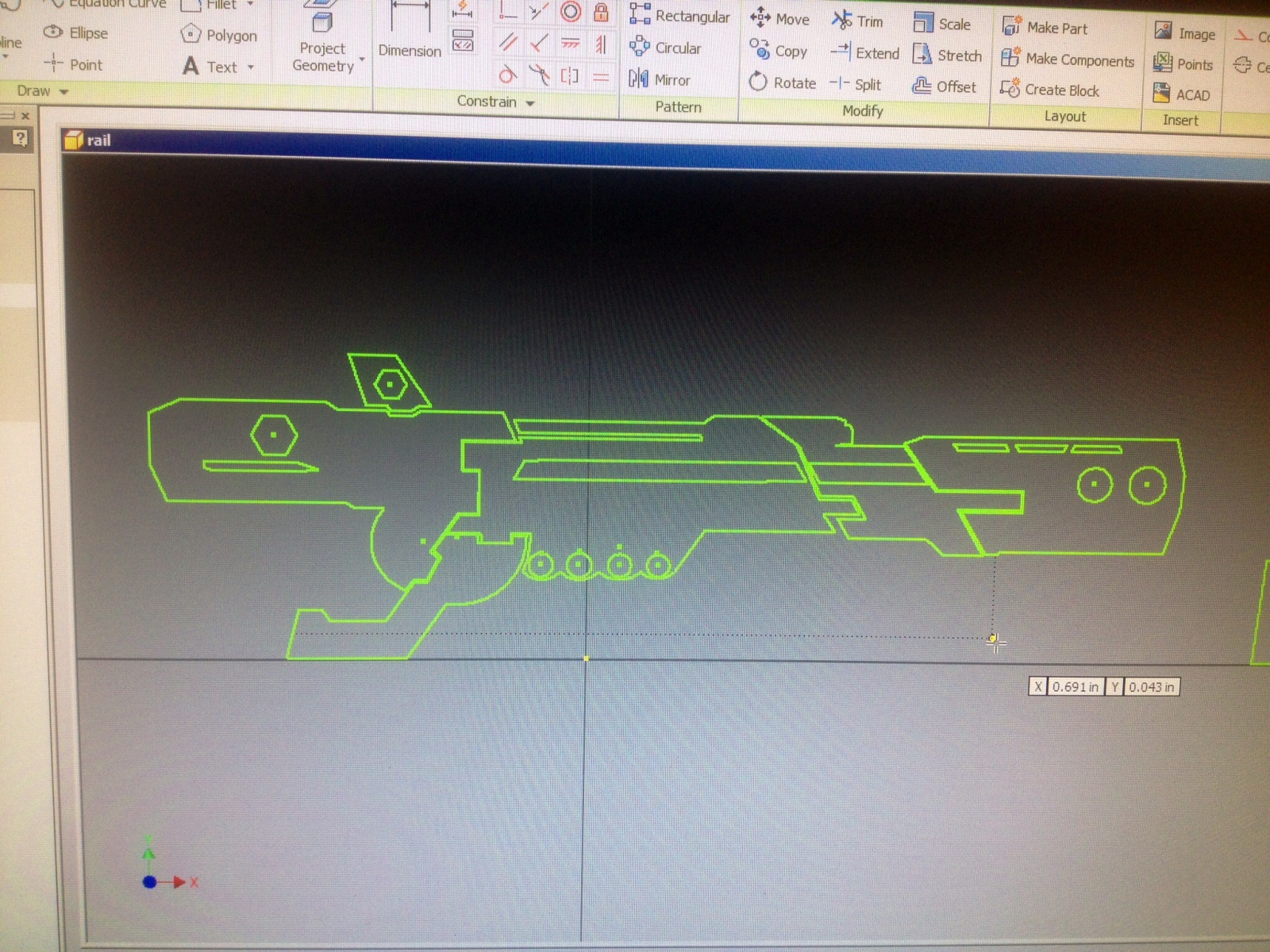The width and height of the screenshot is (1270, 952).
Task: Click the Modify panel label
Action: point(863,111)
